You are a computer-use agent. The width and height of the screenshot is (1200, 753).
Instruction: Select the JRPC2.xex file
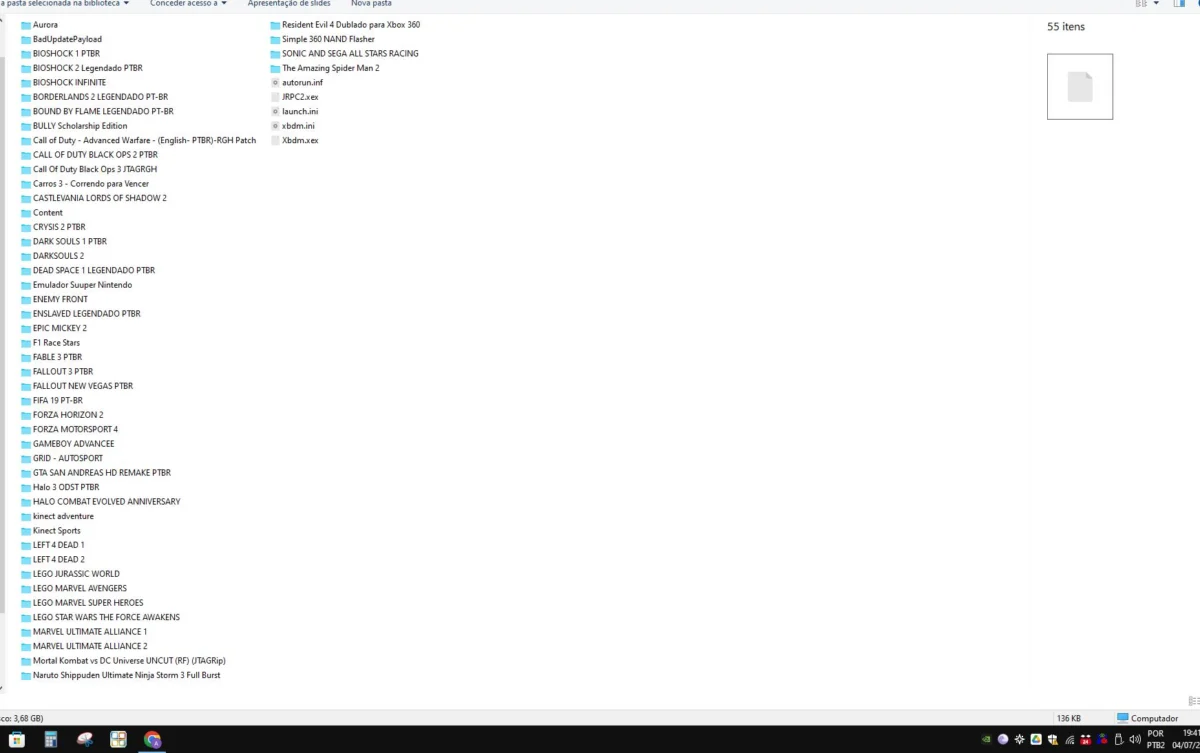click(x=295, y=97)
